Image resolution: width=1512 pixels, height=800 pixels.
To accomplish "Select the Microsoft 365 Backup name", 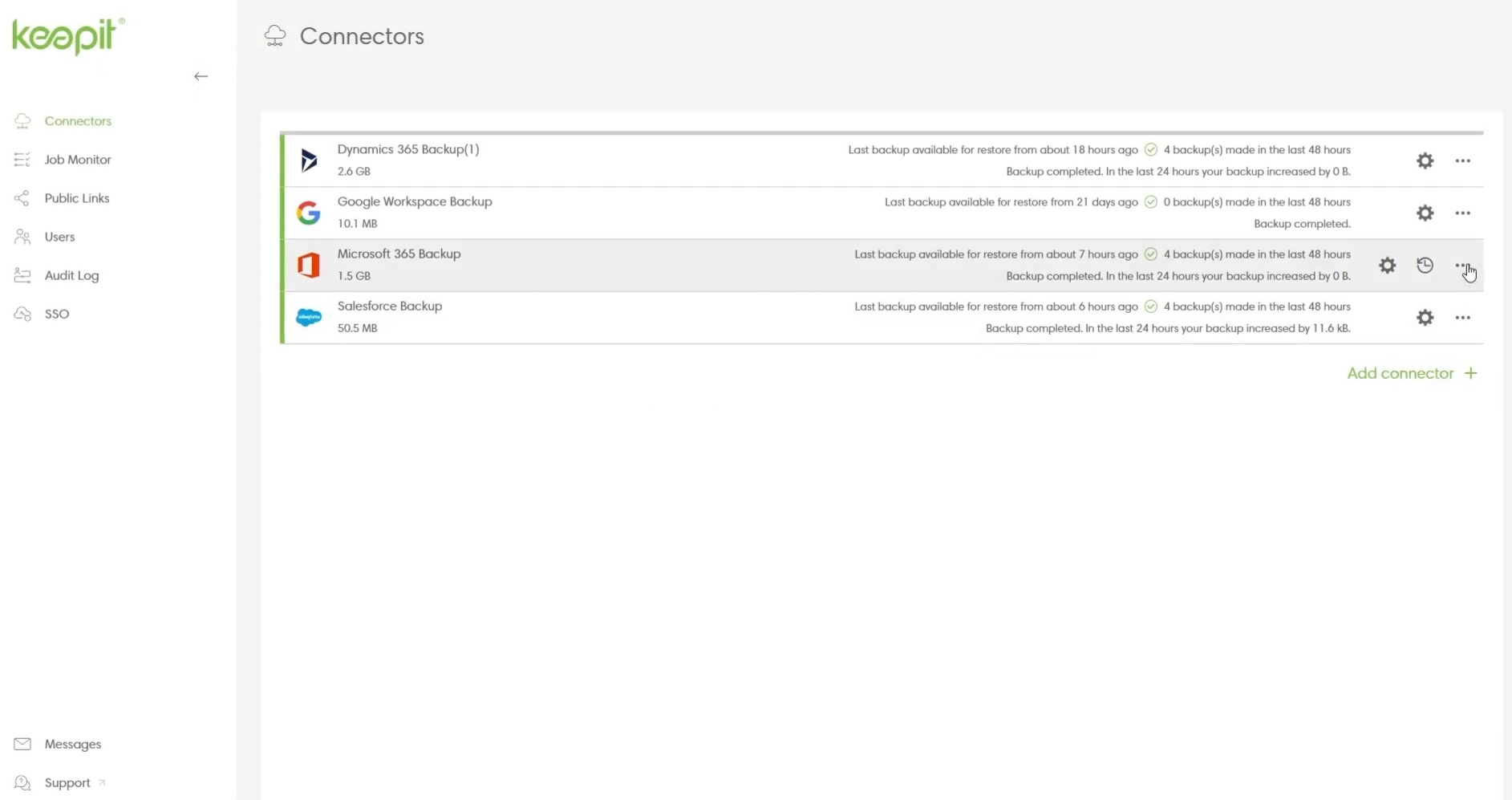I will click(x=399, y=254).
